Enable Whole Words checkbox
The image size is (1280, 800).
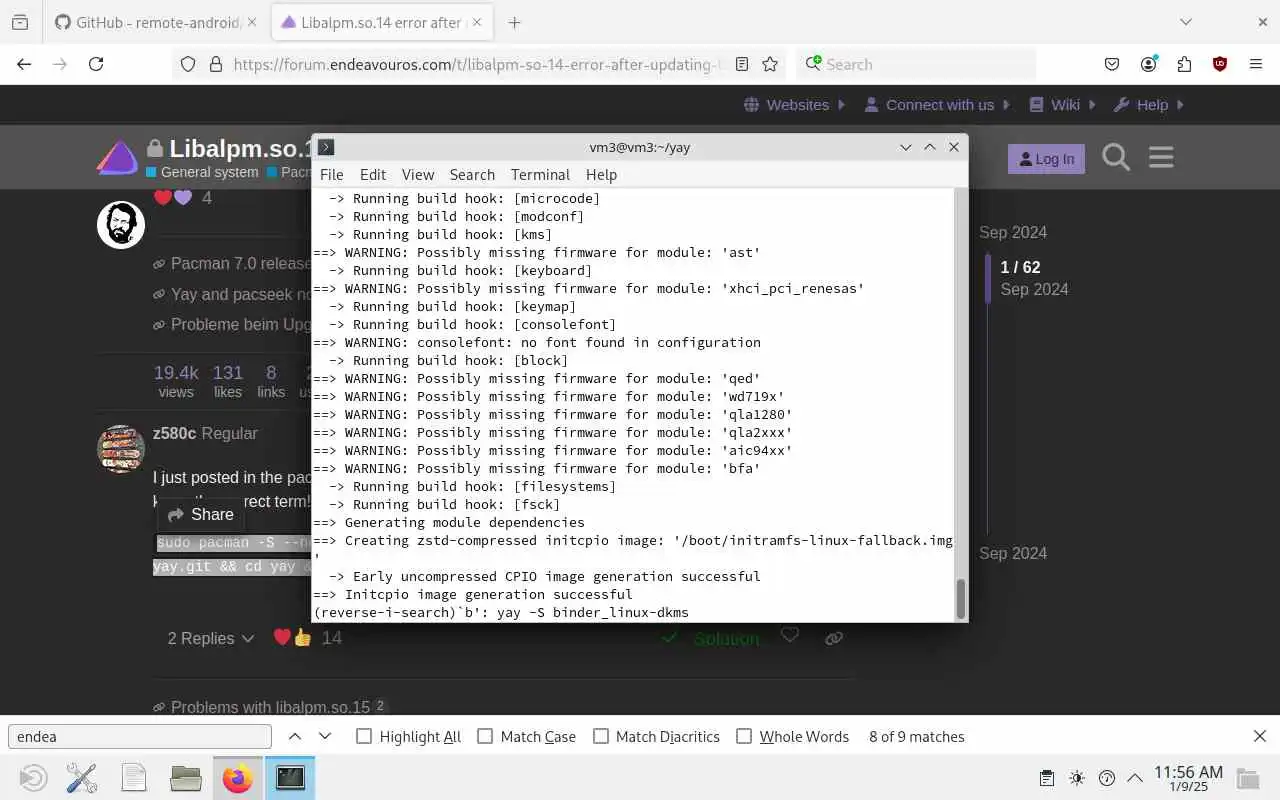click(744, 736)
